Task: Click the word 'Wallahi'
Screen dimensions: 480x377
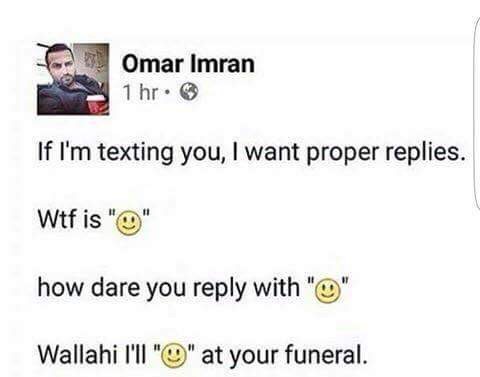Action: pyautogui.click(x=75, y=354)
